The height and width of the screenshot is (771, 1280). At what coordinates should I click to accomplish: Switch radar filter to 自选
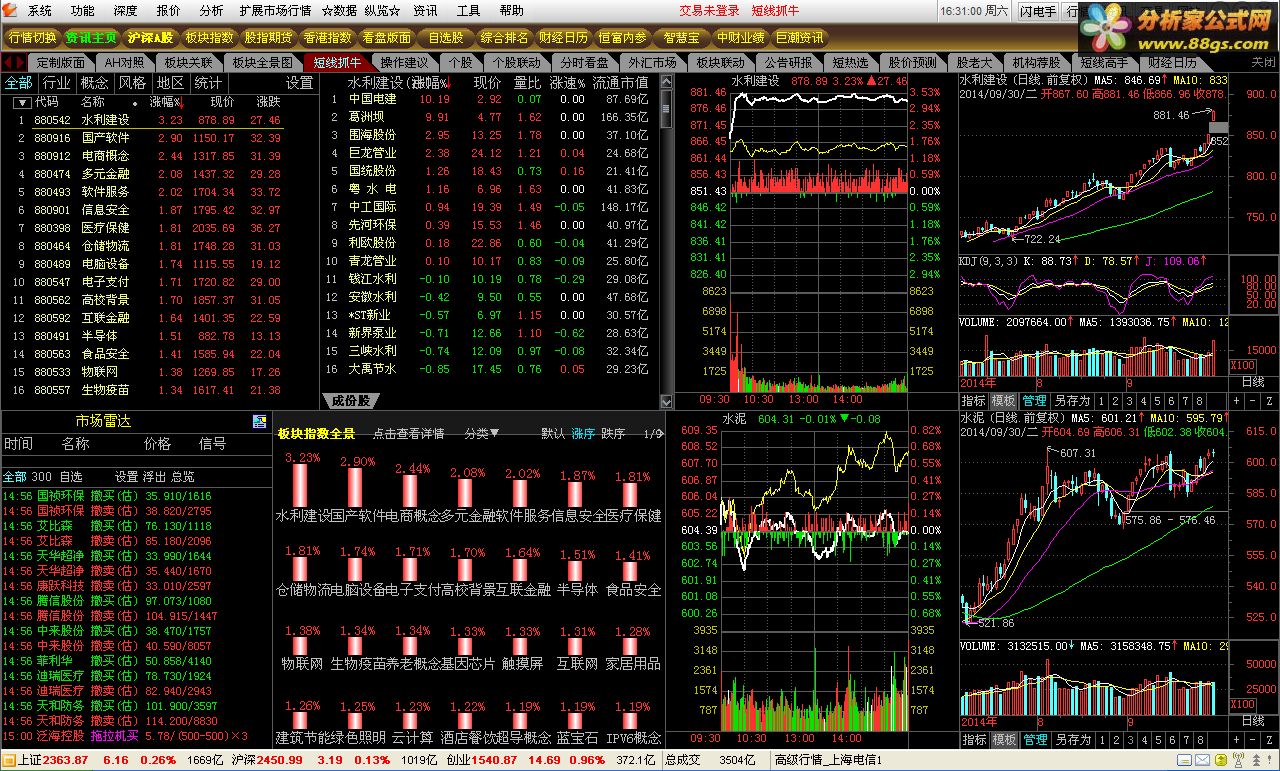point(71,477)
